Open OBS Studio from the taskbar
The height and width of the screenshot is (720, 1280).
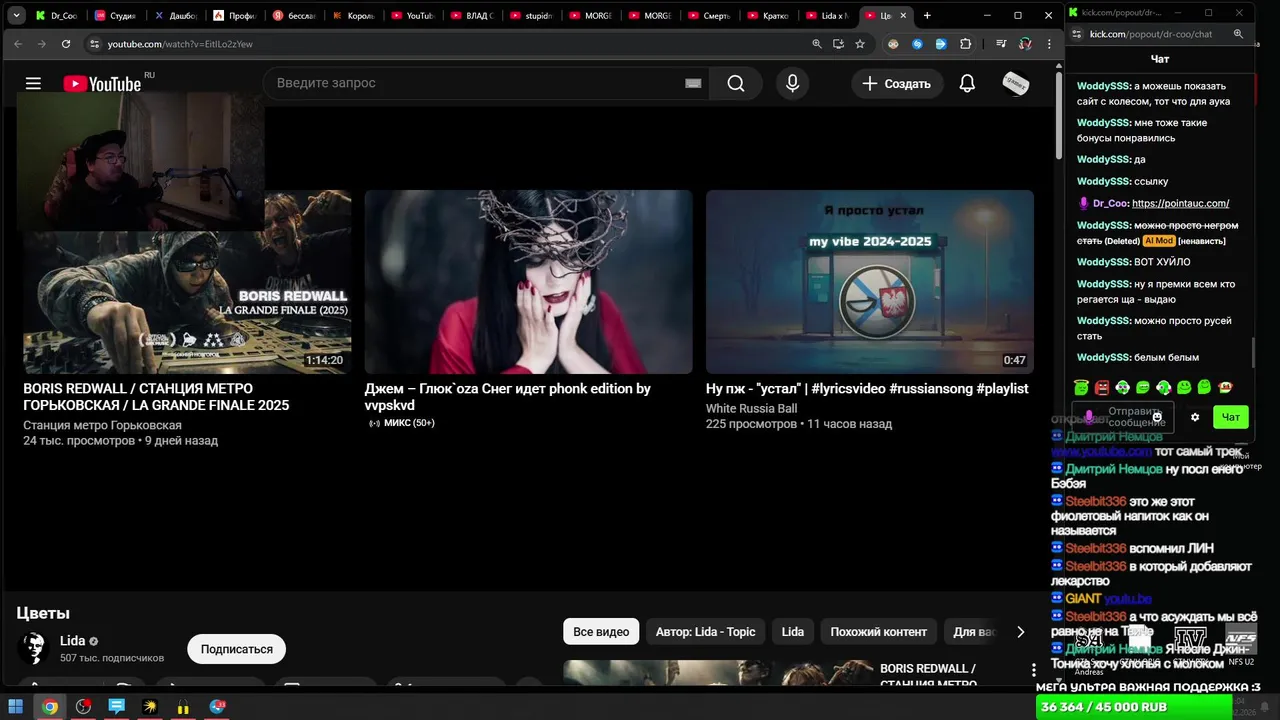(83, 707)
